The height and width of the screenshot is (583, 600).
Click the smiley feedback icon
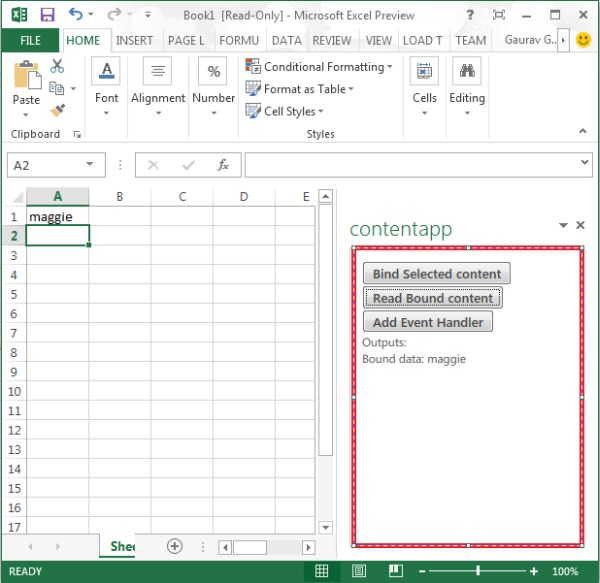(583, 40)
